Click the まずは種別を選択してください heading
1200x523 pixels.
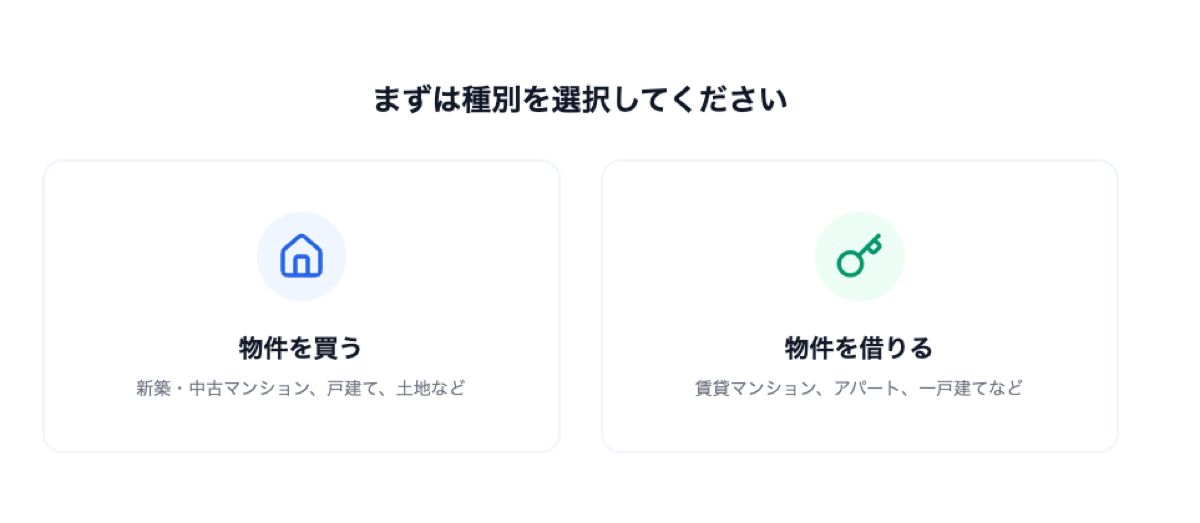[580, 101]
